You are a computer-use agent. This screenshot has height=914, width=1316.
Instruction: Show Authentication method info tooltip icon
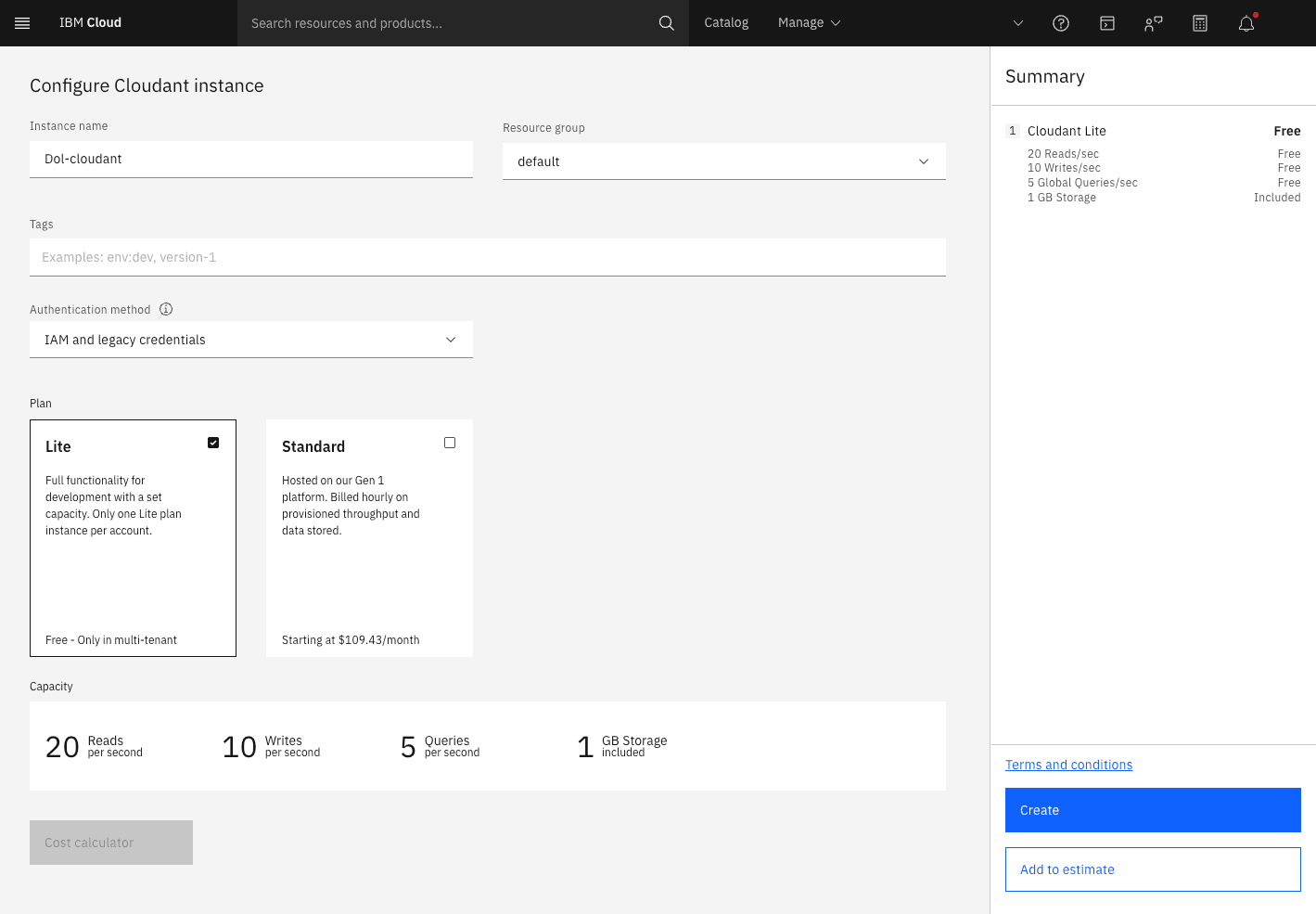166,309
